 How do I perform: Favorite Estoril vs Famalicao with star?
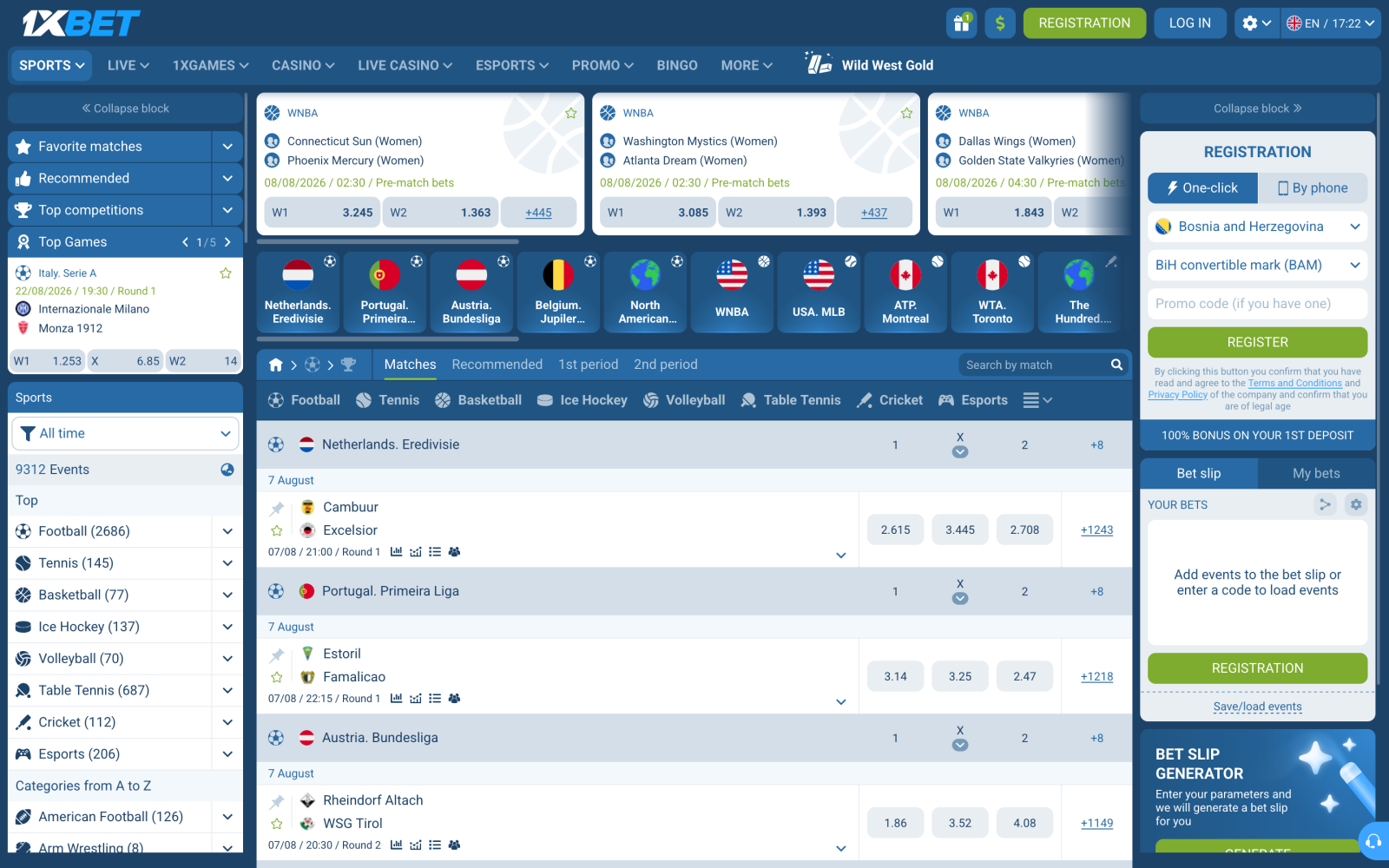277,677
